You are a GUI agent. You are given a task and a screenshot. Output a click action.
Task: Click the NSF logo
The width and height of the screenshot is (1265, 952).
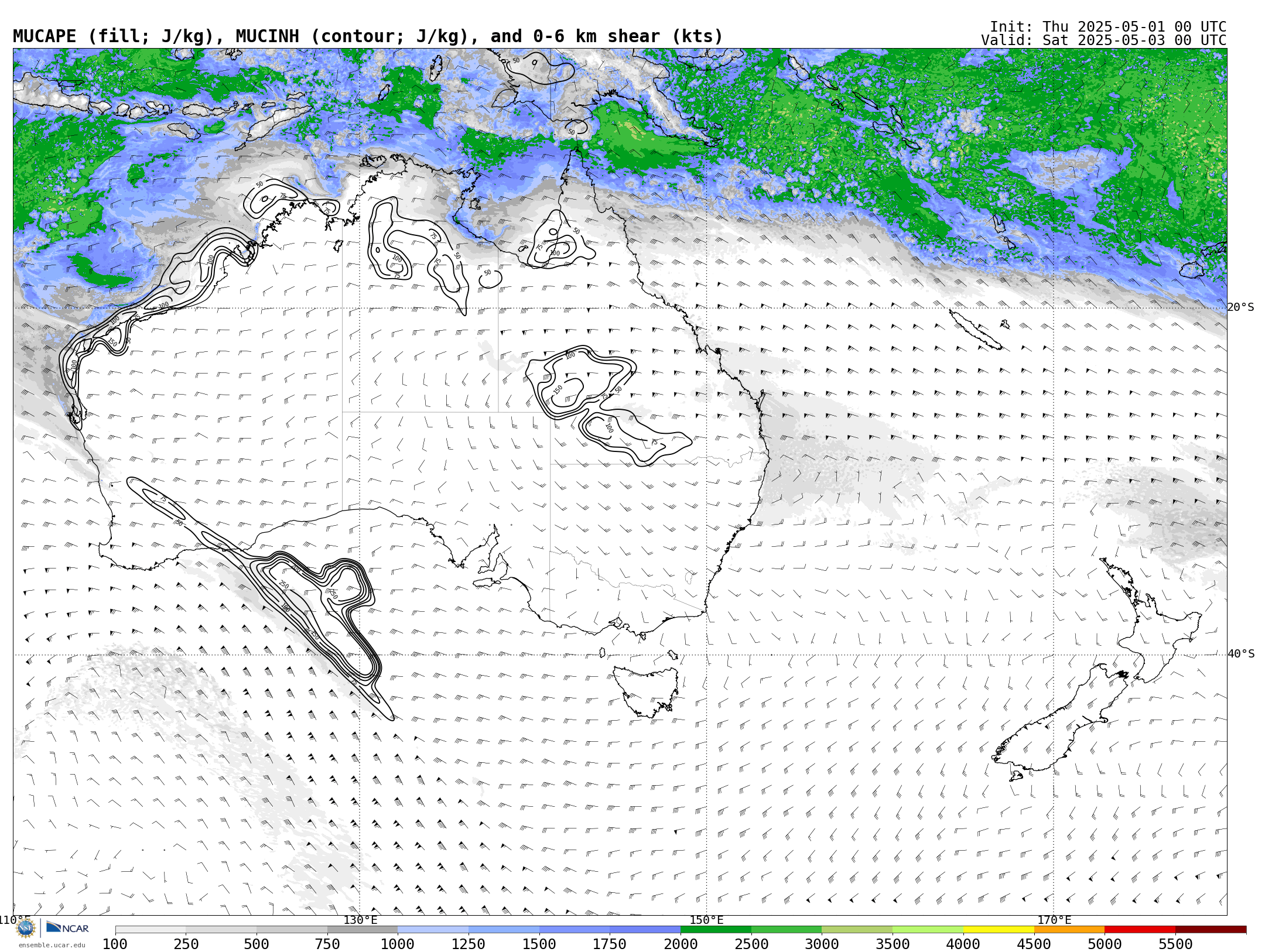[26, 928]
